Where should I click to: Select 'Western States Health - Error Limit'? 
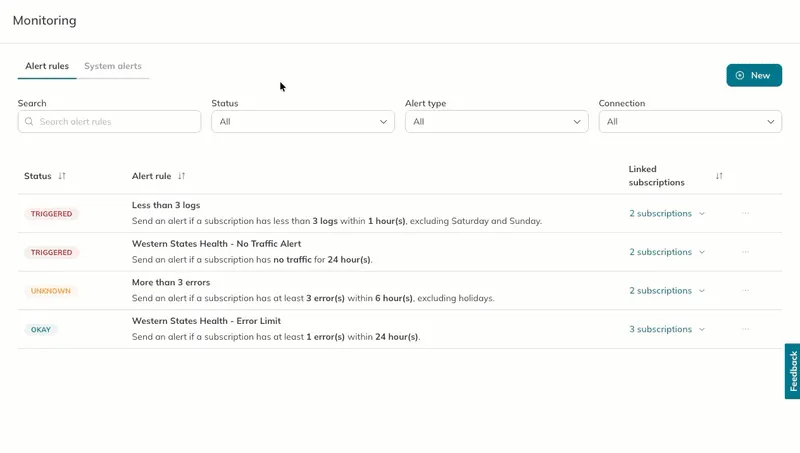click(206, 321)
